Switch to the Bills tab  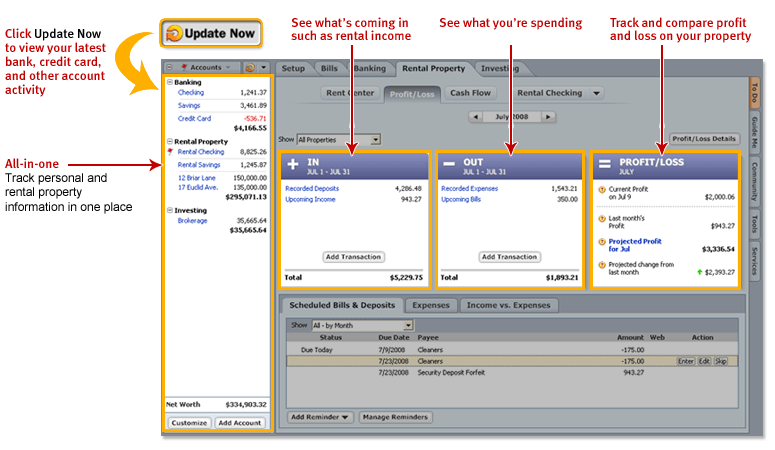click(329, 69)
